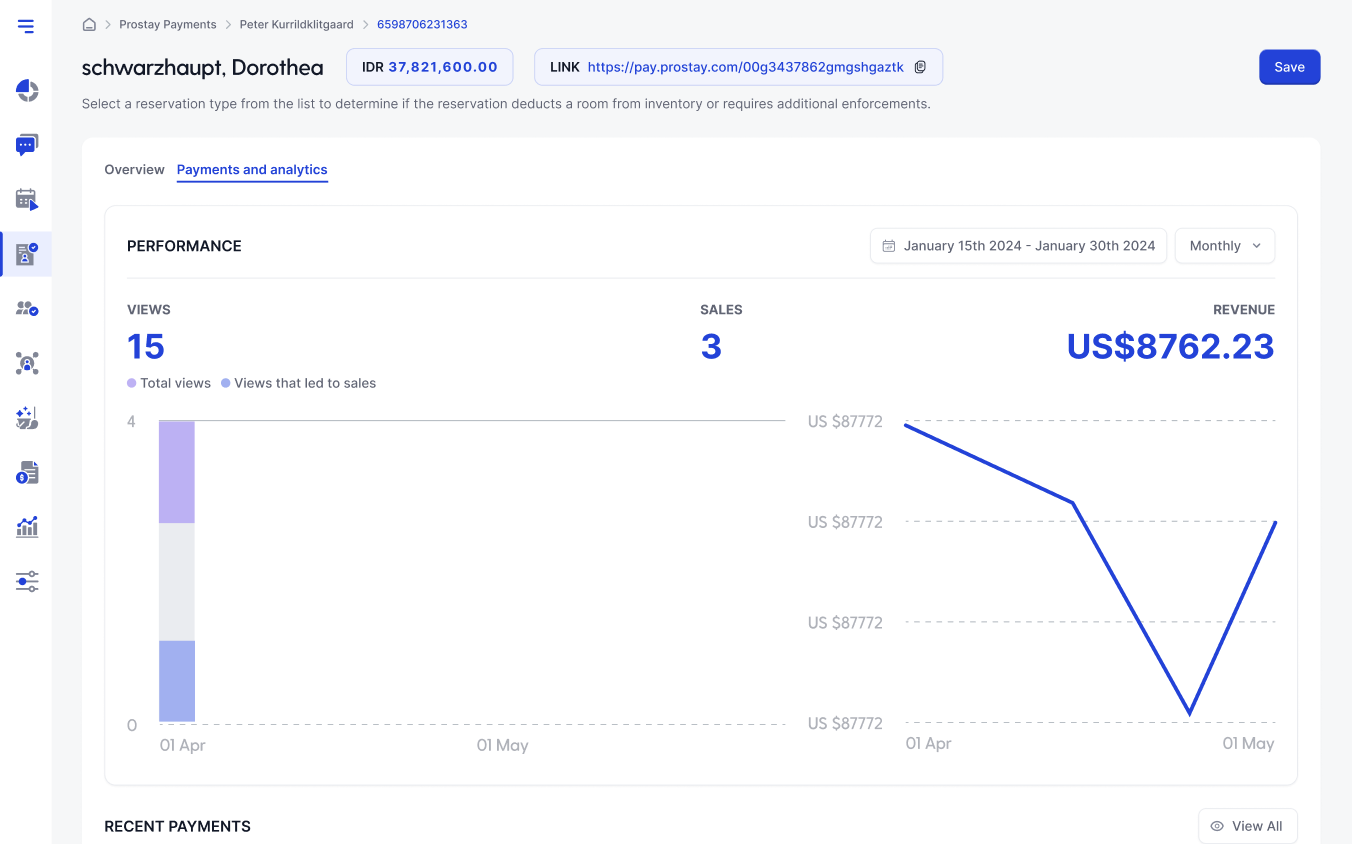Open the chat messages sidebar icon

click(27, 145)
